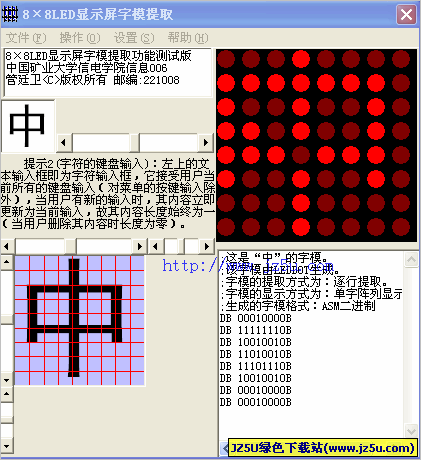Image resolution: width=421 pixels, height=460 pixels.
Task: Toggle the bottom-left LED in the matrix
Action: pos(226,227)
